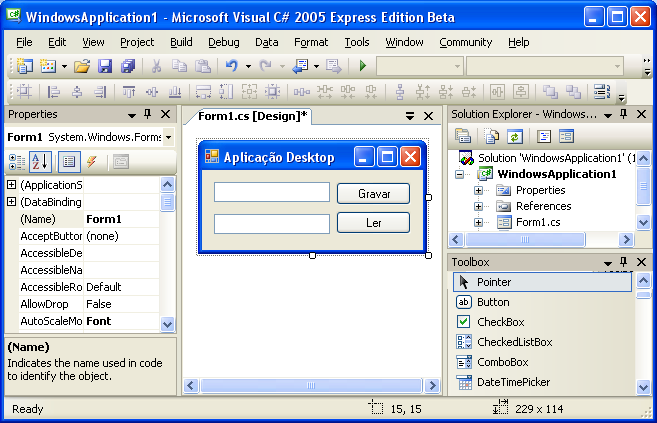
Task: Click Solution Explorer Show All Files icon
Action: coord(491,136)
